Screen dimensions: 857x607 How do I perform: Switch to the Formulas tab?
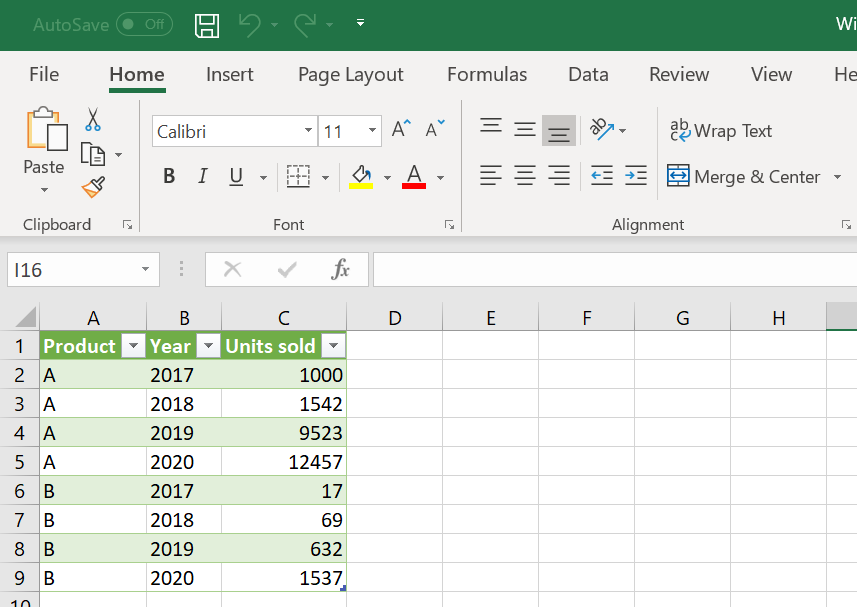click(x=487, y=75)
